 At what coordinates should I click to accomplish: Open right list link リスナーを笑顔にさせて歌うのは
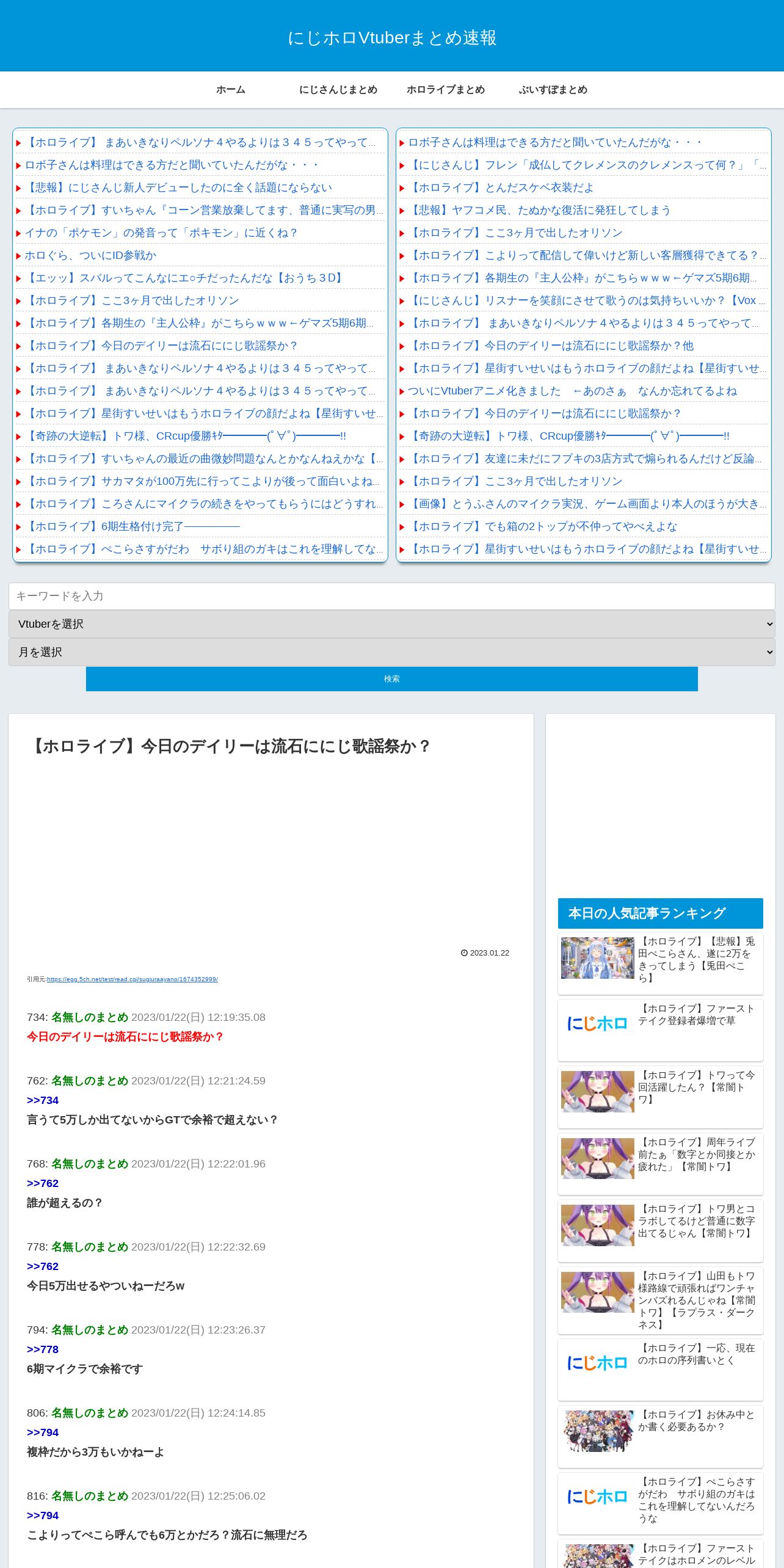pos(587,300)
